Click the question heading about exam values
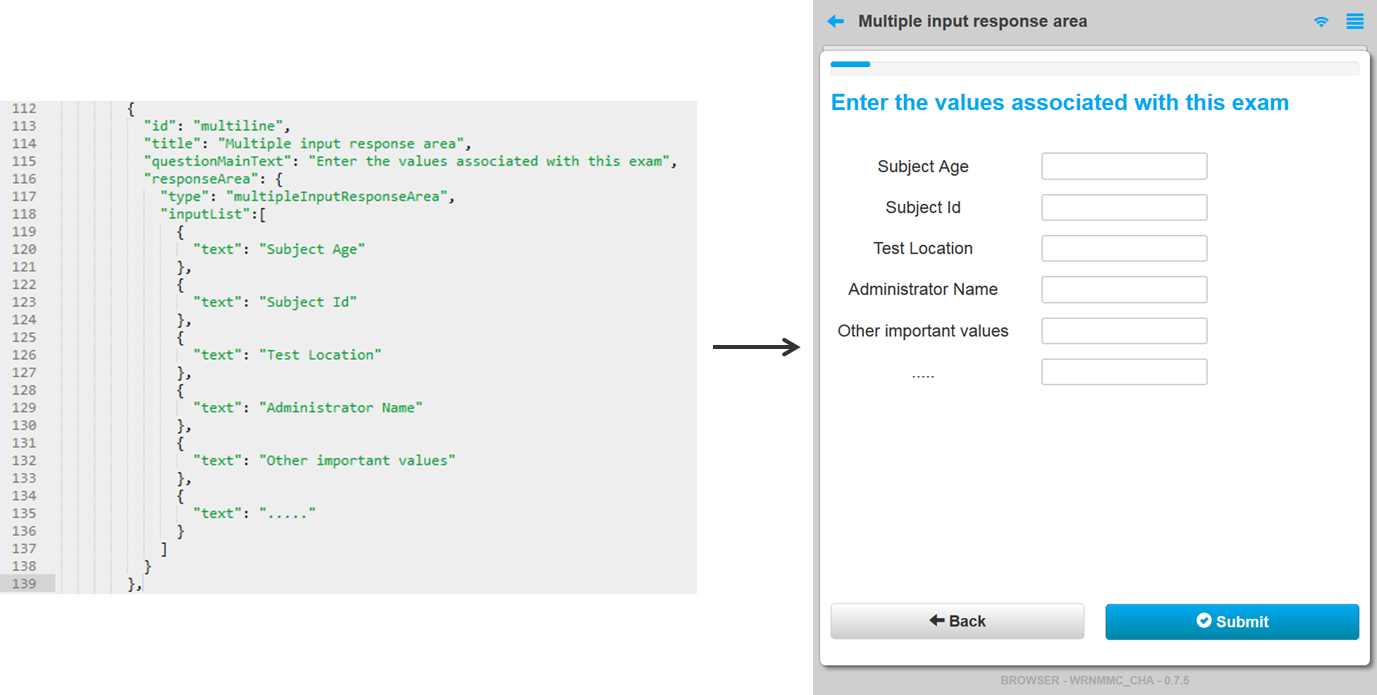 (x=1059, y=102)
